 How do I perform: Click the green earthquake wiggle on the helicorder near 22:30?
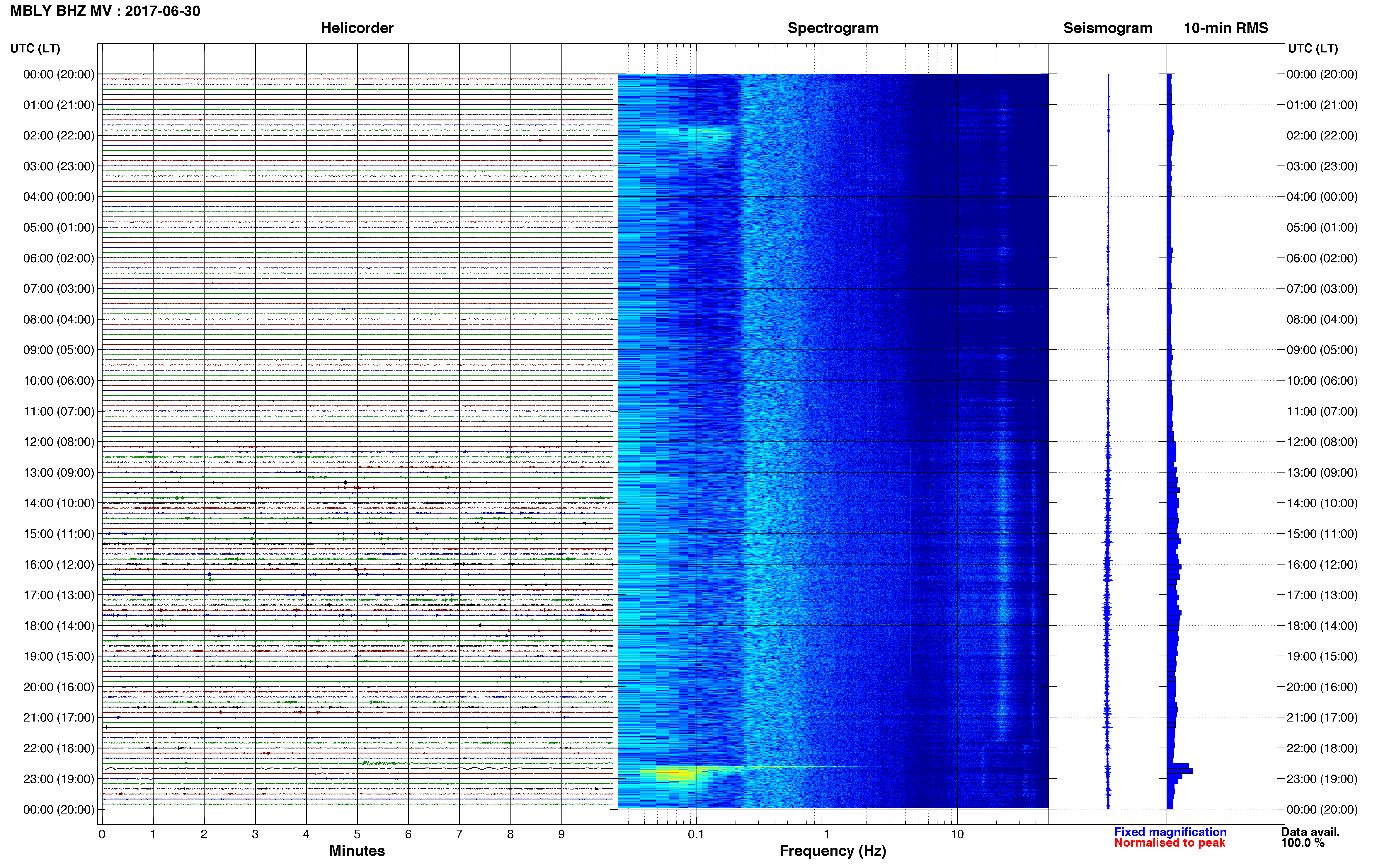click(386, 763)
